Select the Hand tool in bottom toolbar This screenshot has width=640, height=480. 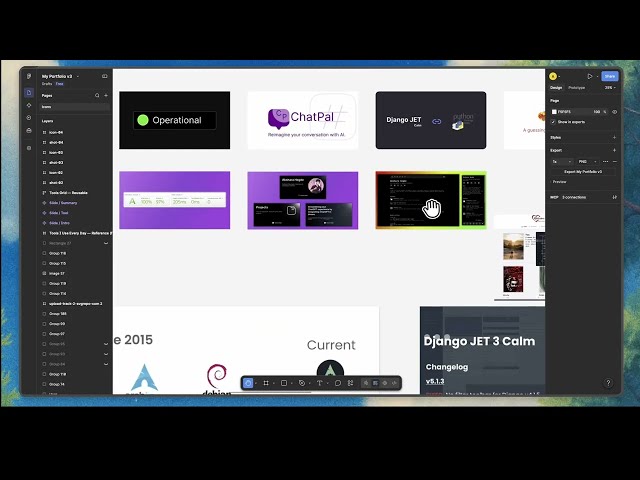click(248, 383)
